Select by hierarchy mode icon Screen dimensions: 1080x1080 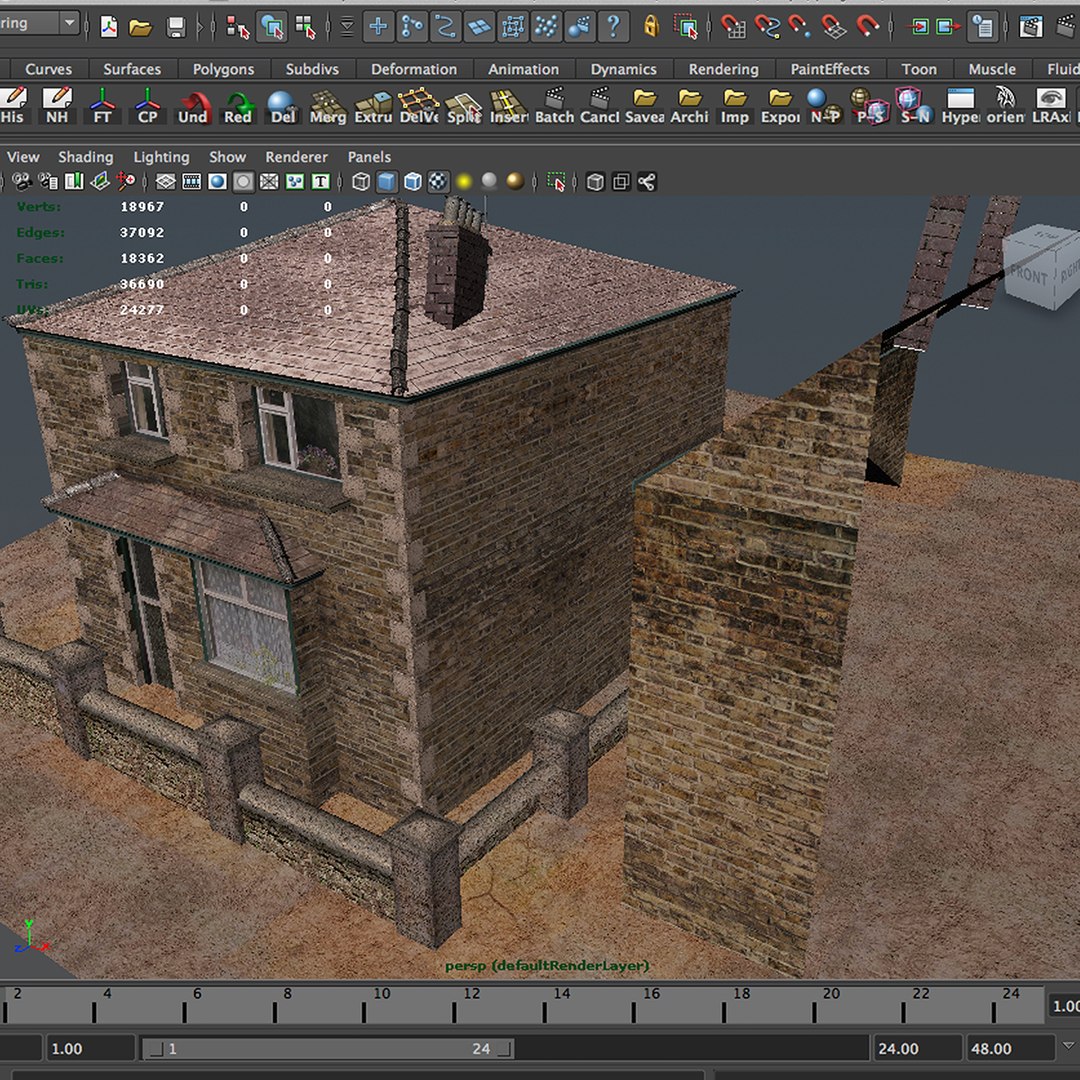pos(238,27)
